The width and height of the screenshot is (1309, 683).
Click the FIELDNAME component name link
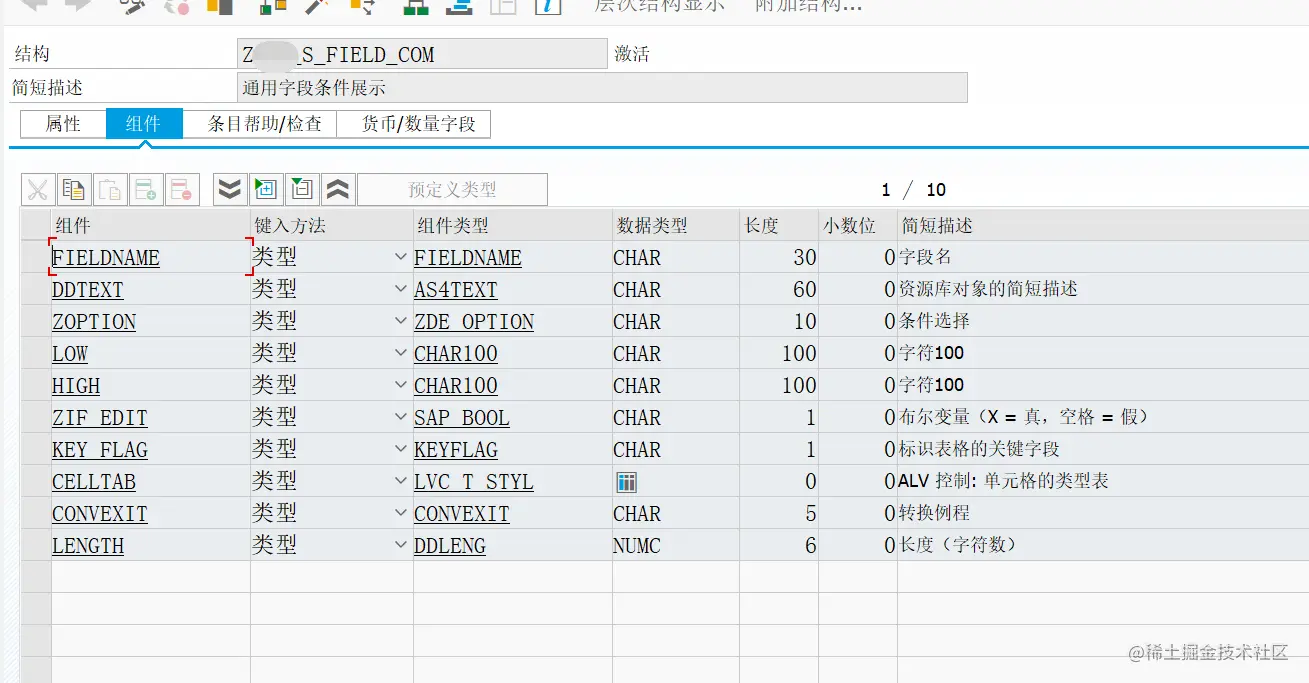(x=106, y=258)
